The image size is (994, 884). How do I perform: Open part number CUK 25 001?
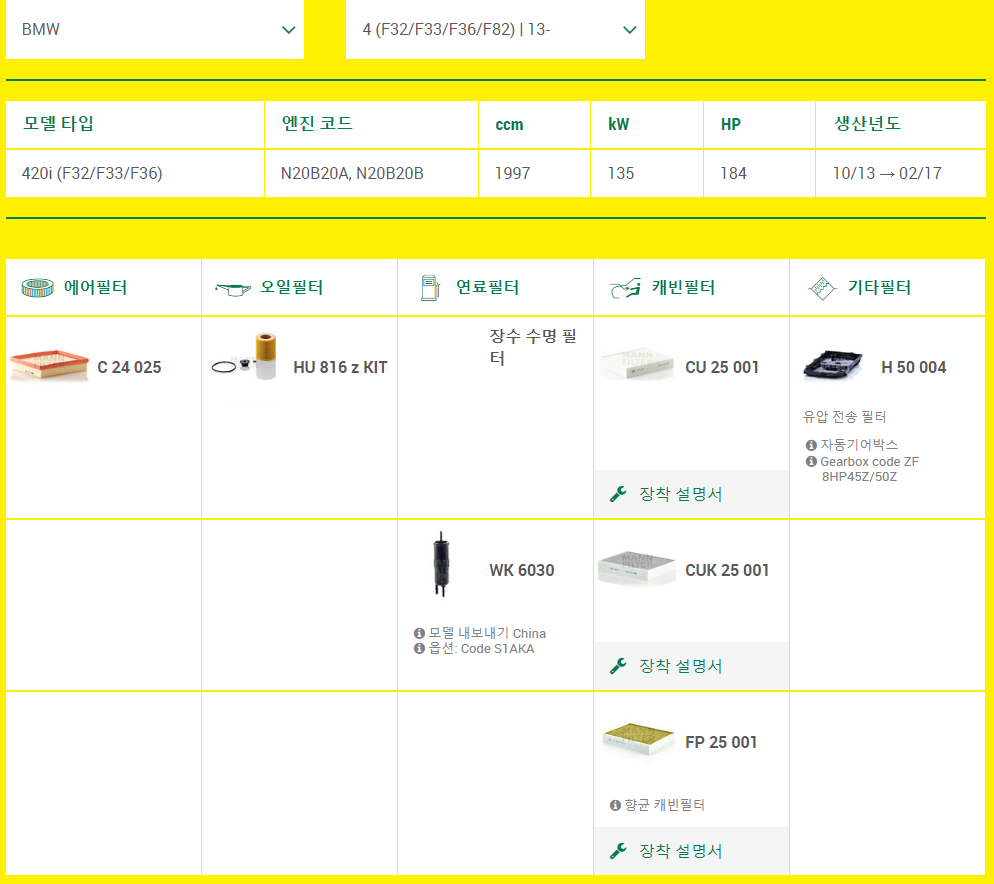click(x=727, y=570)
